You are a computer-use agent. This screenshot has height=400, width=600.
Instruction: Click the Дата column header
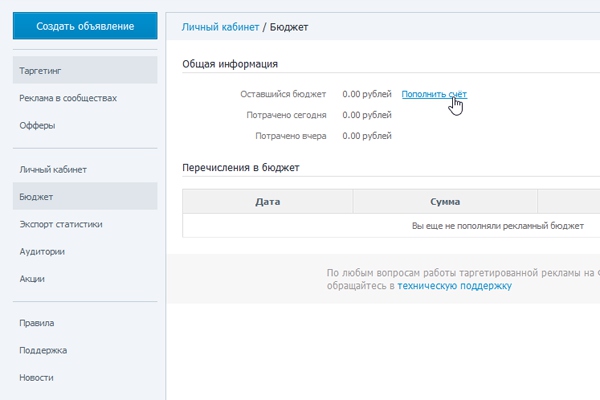tap(268, 201)
